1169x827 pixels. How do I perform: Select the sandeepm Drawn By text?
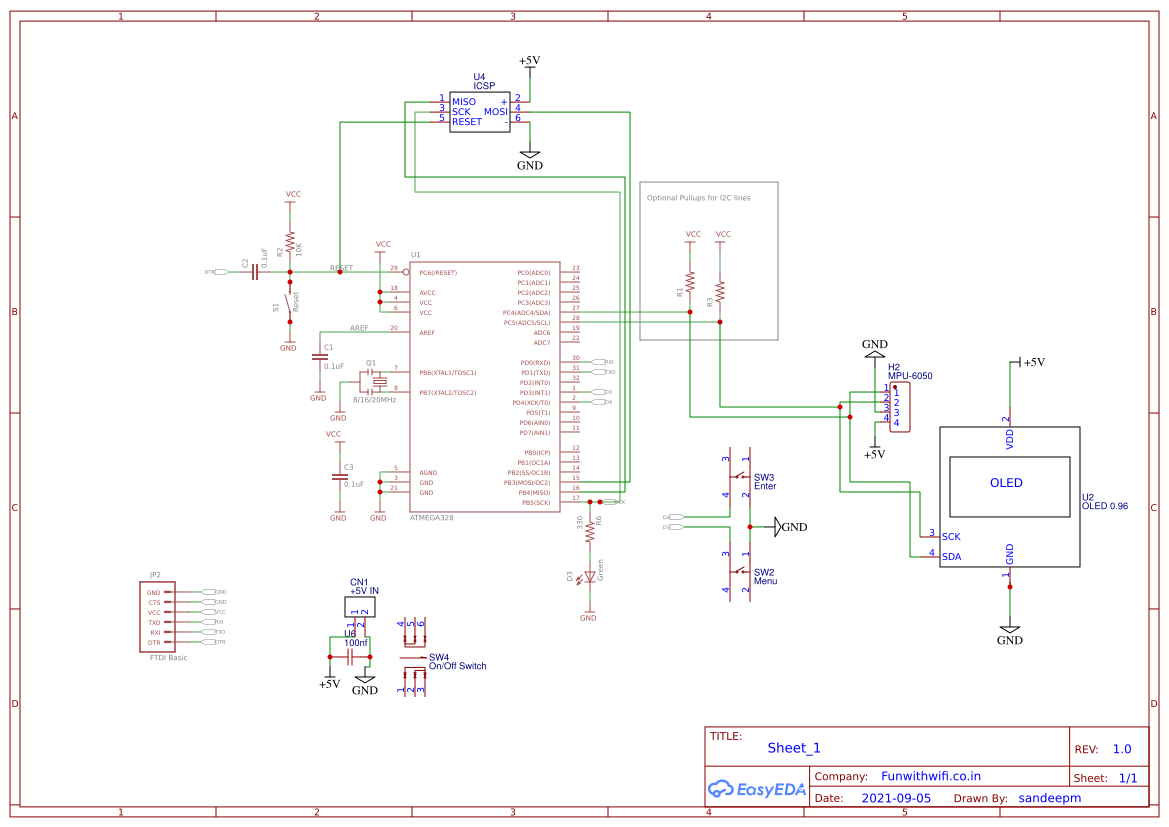pyautogui.click(x=1049, y=798)
